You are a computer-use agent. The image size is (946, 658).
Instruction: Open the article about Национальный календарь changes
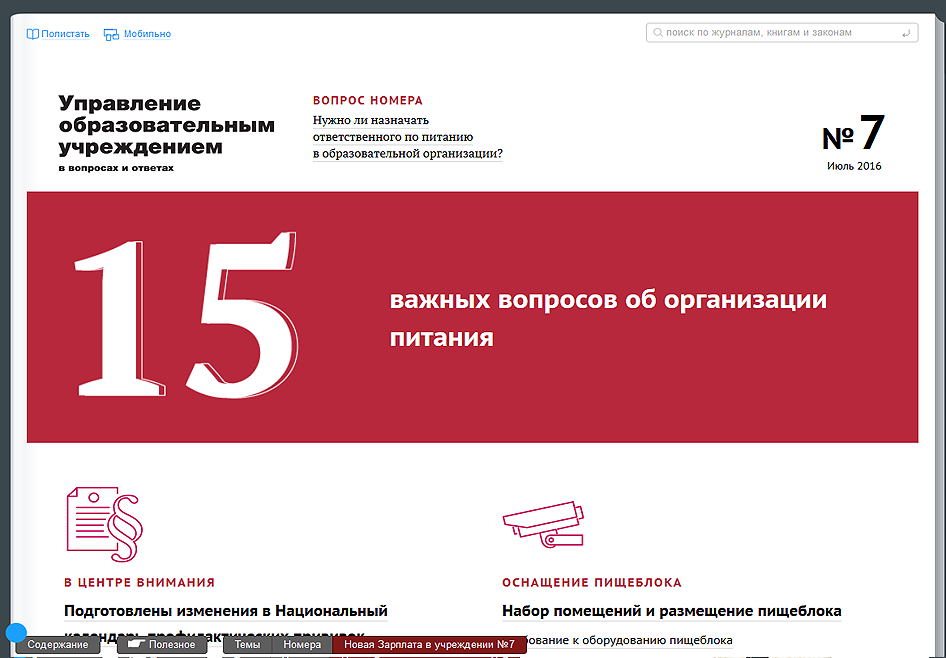coord(225,611)
